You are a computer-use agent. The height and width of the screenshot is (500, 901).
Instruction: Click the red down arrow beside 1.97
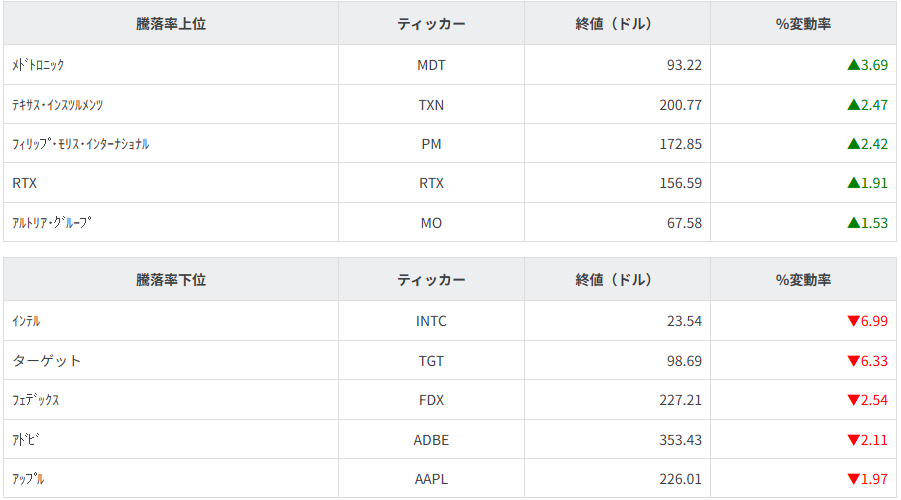click(853, 479)
